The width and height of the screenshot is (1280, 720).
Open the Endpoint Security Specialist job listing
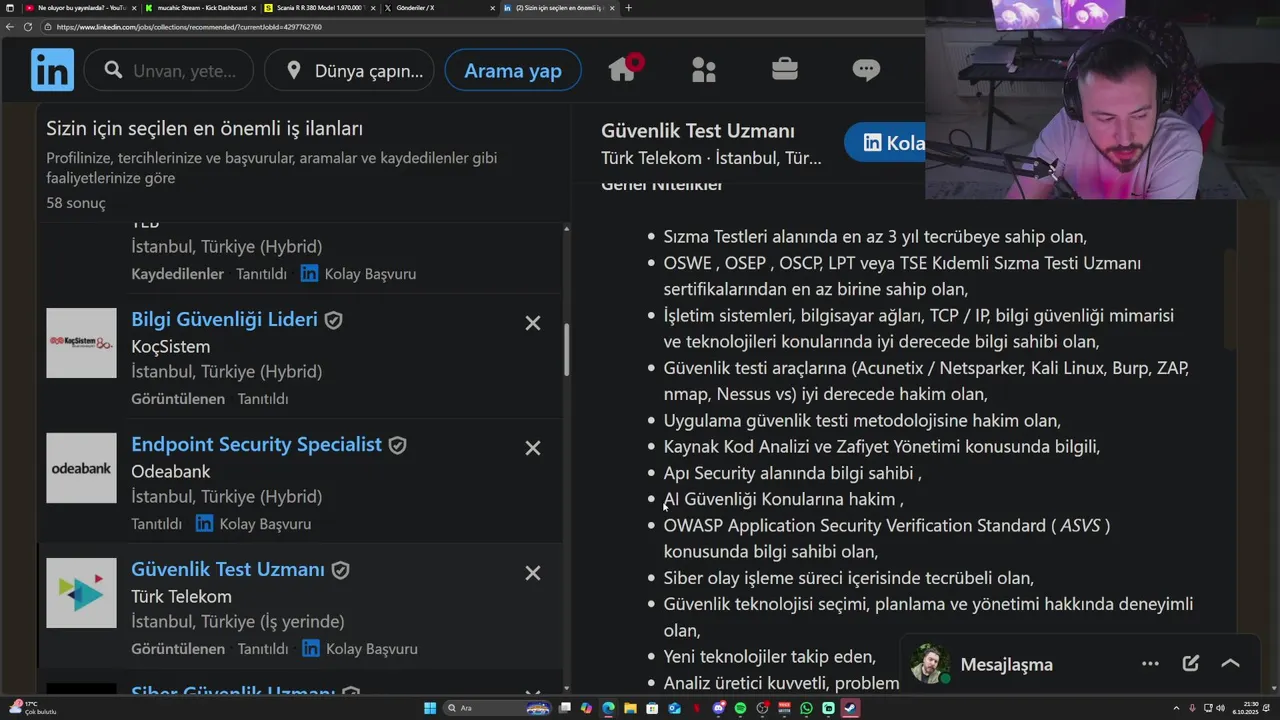pos(256,444)
